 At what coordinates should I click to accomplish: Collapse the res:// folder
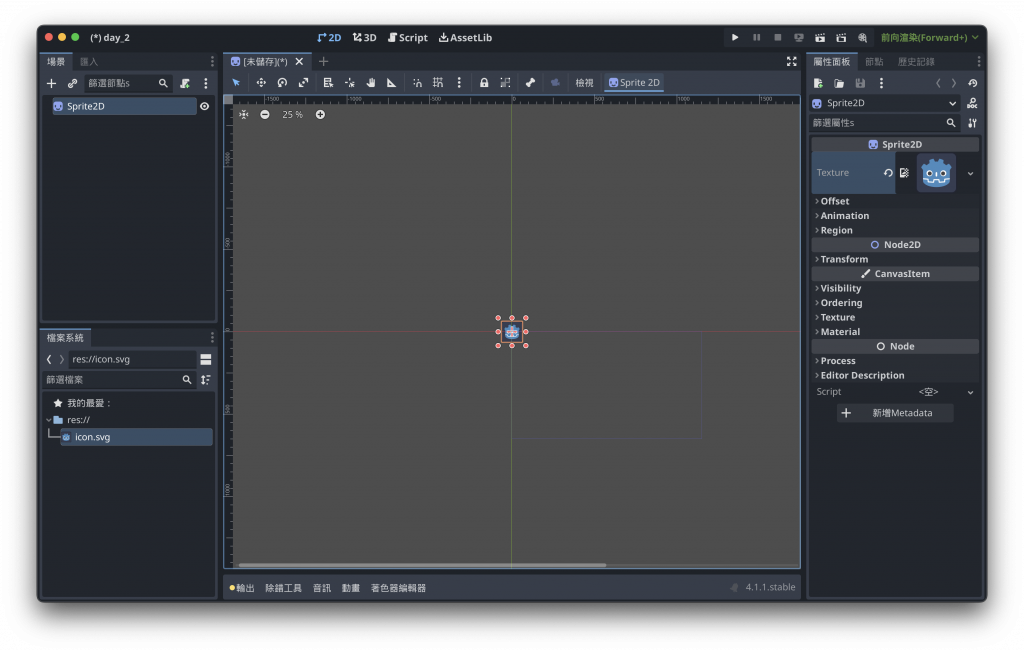point(49,420)
